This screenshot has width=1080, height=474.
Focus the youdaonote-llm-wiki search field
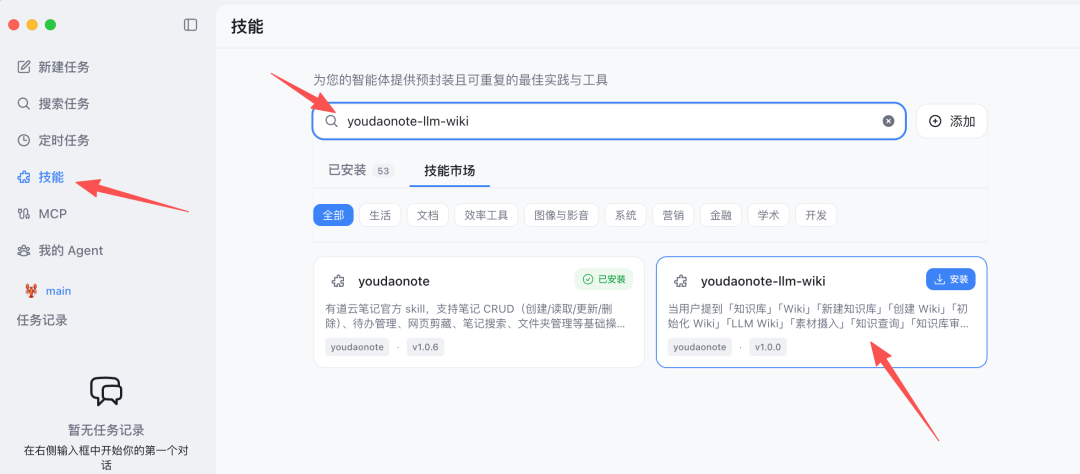609,121
